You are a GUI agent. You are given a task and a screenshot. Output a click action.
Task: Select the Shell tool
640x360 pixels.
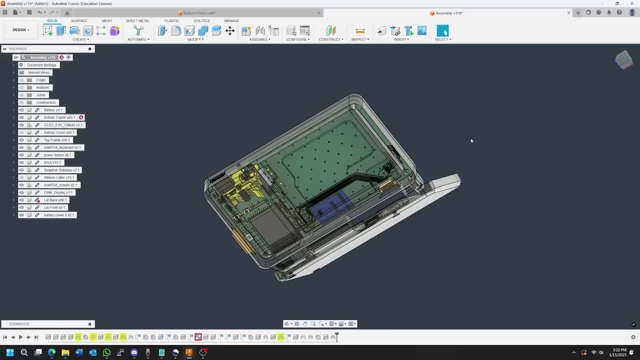(189, 31)
